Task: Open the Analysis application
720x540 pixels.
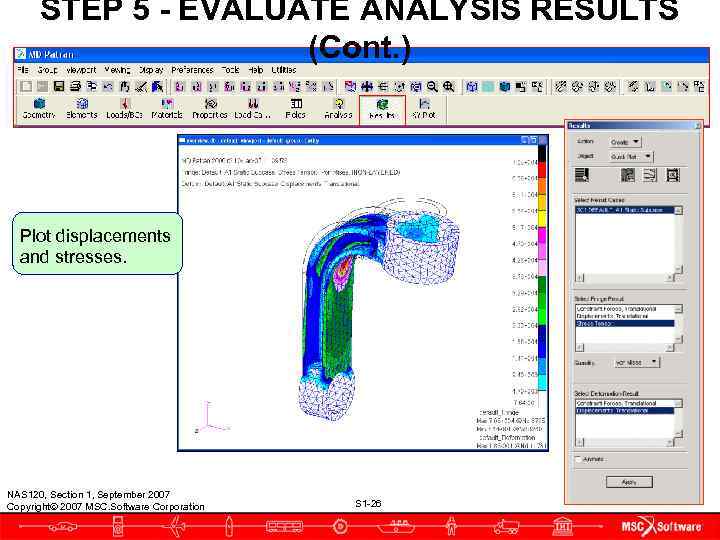Action: (x=338, y=109)
